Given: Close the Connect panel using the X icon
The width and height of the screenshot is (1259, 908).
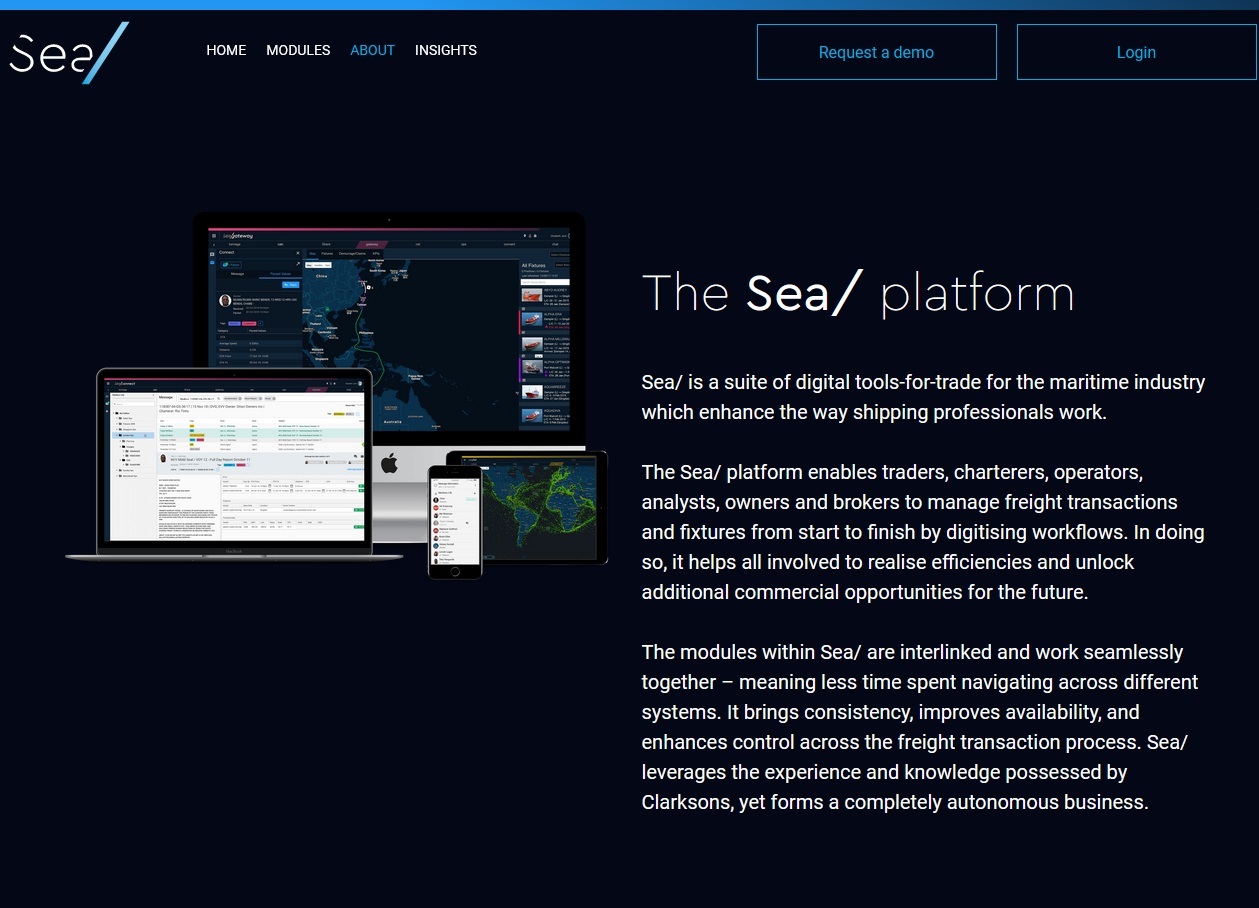Looking at the screenshot, I should tap(298, 252).
